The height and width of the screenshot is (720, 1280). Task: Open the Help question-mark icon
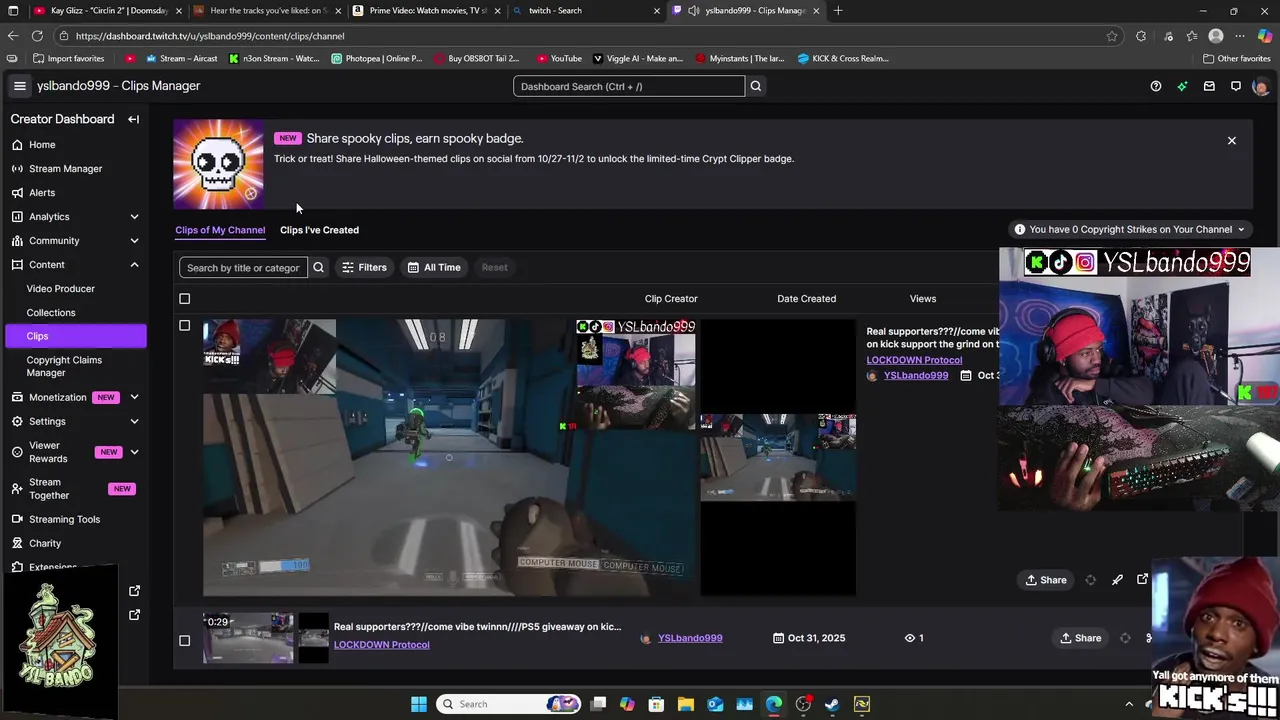1156,86
